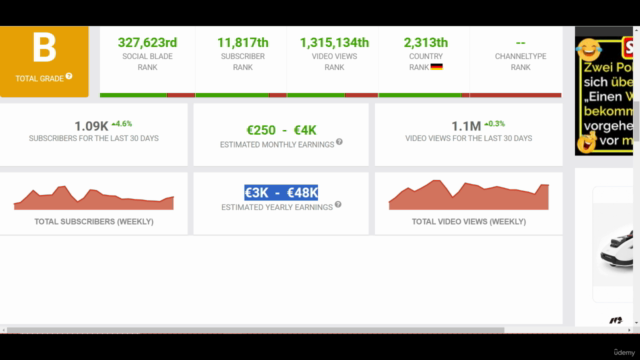Click the Total Video Views (Weekly) label

[469, 222]
